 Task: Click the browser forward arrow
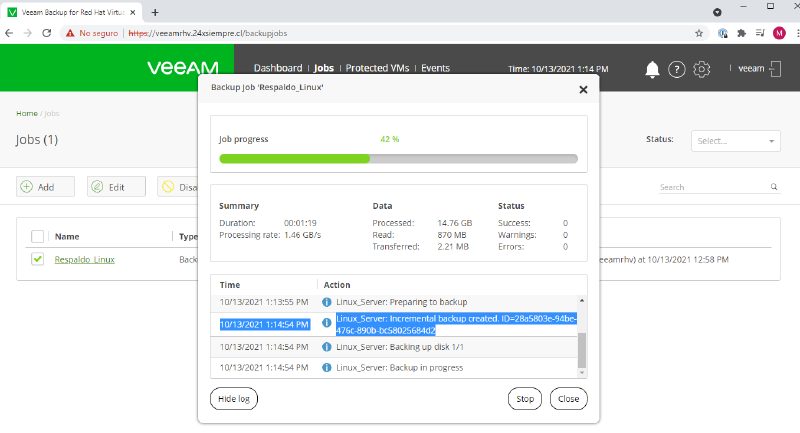point(28,33)
